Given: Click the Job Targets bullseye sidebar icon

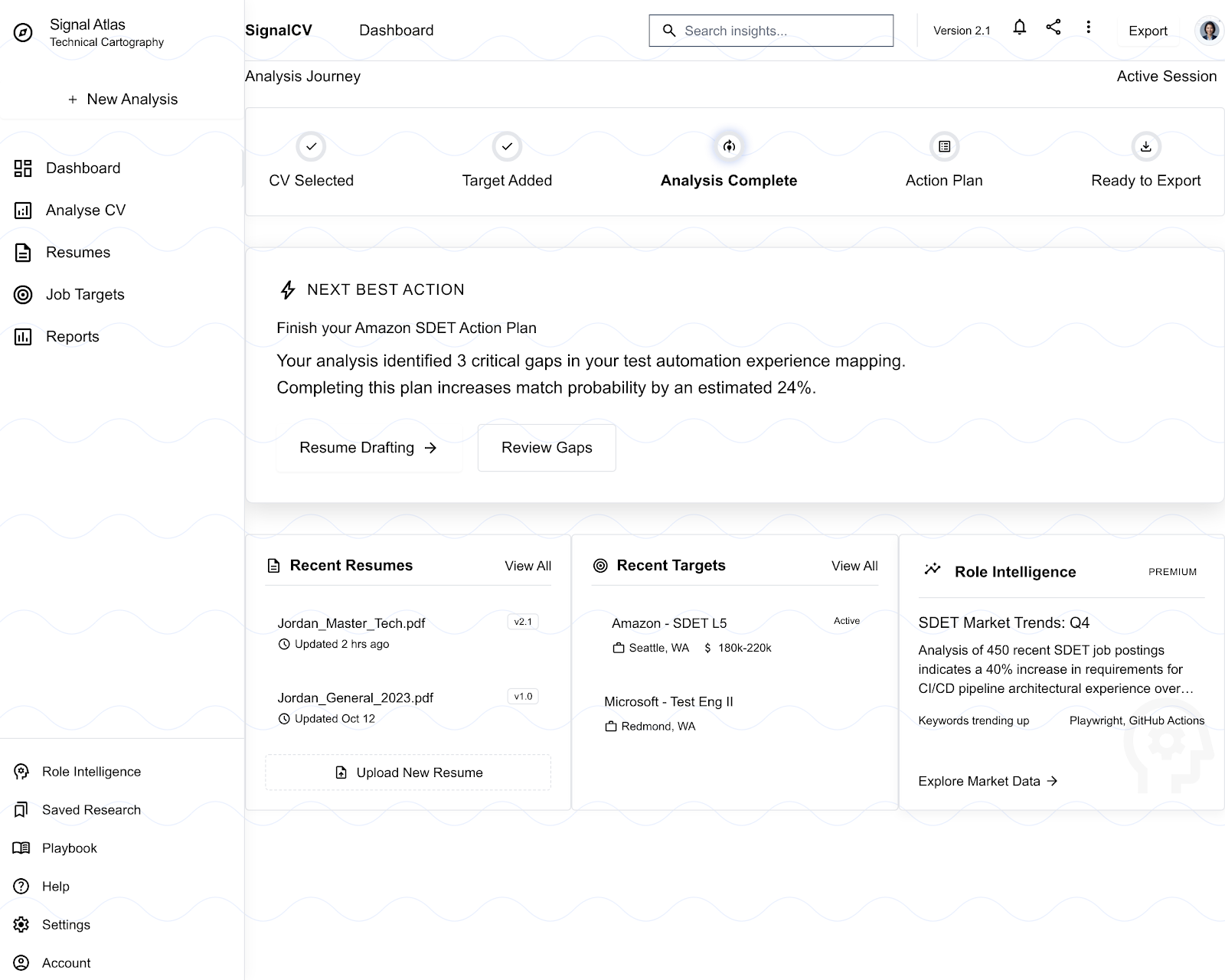Looking at the screenshot, I should [23, 295].
